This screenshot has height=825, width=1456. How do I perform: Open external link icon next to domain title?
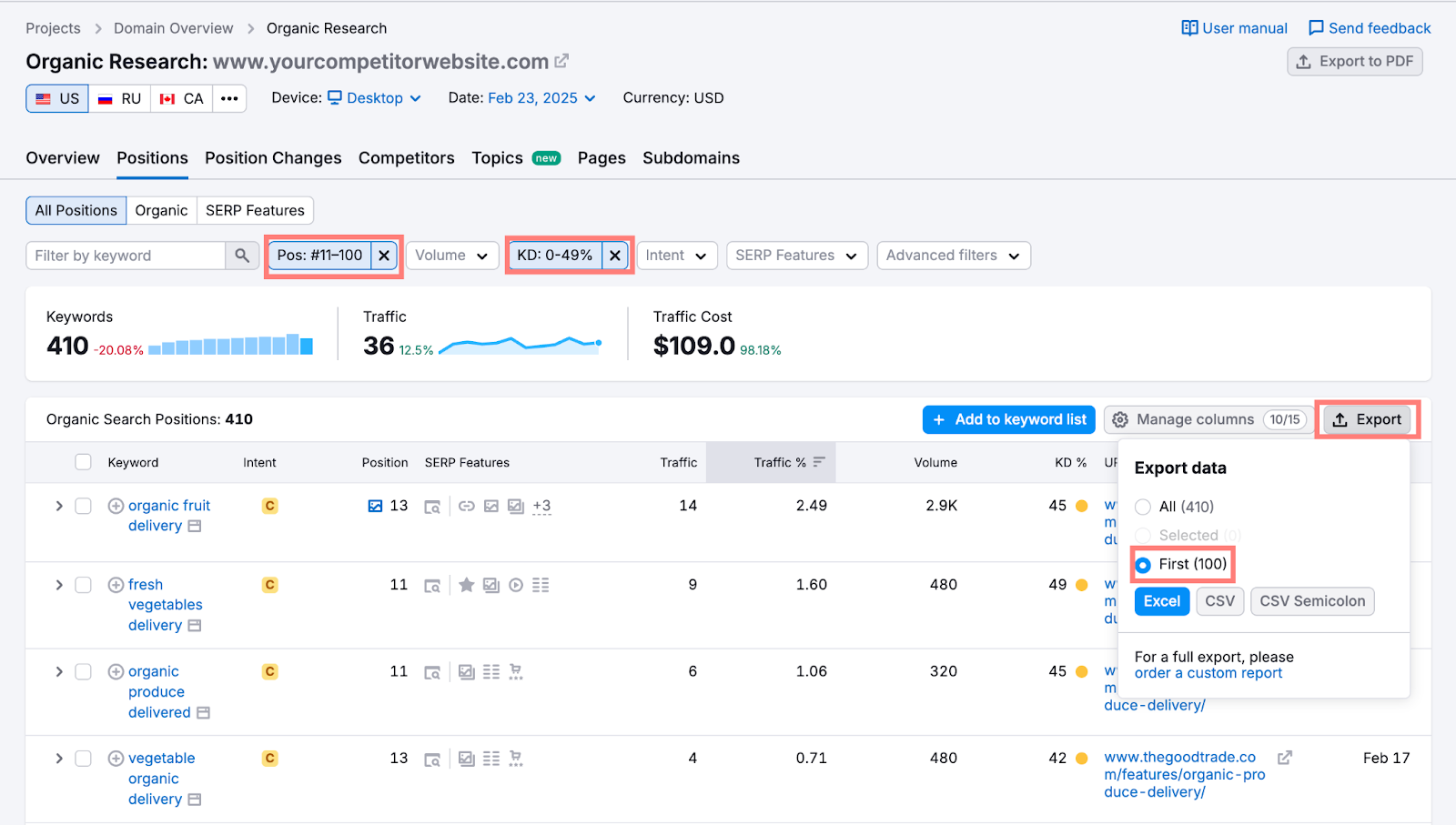(561, 61)
